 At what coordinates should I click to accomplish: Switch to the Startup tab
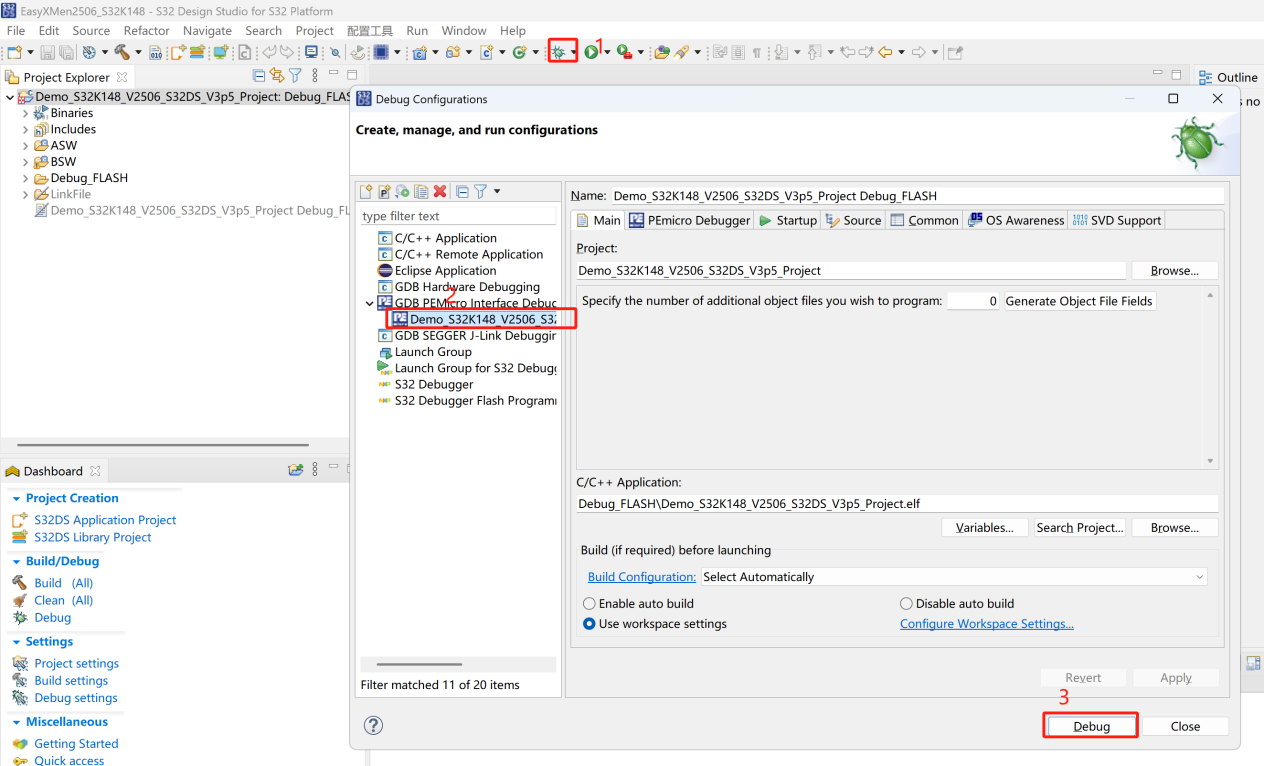[788, 220]
